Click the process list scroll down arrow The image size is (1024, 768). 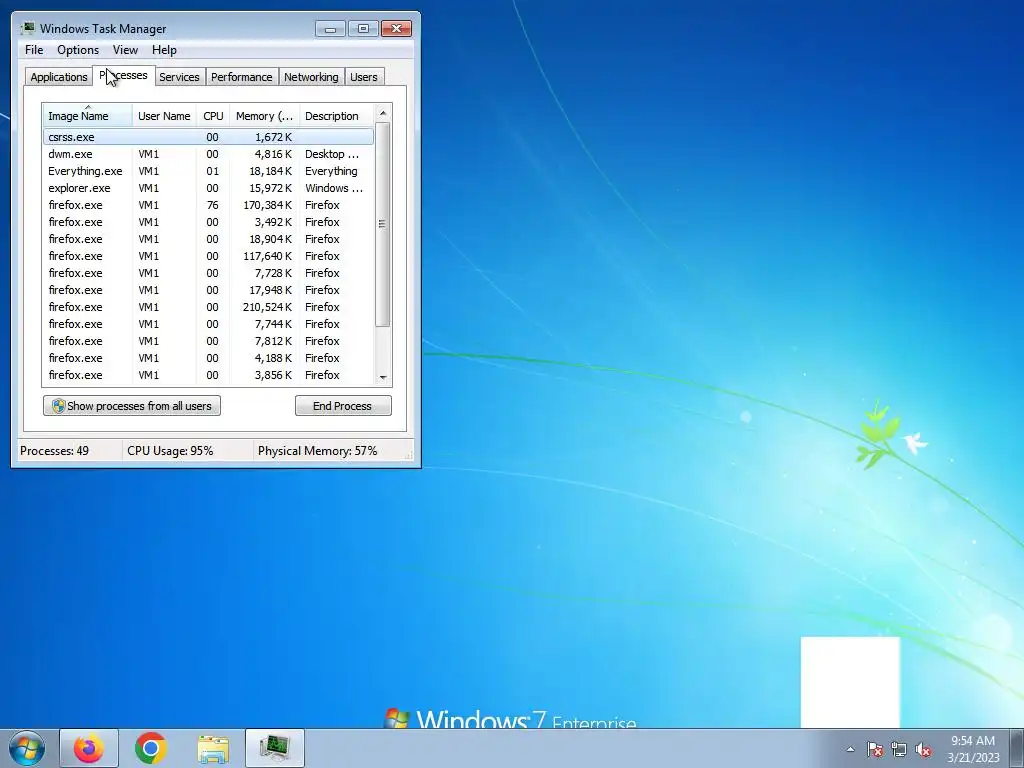coord(383,377)
